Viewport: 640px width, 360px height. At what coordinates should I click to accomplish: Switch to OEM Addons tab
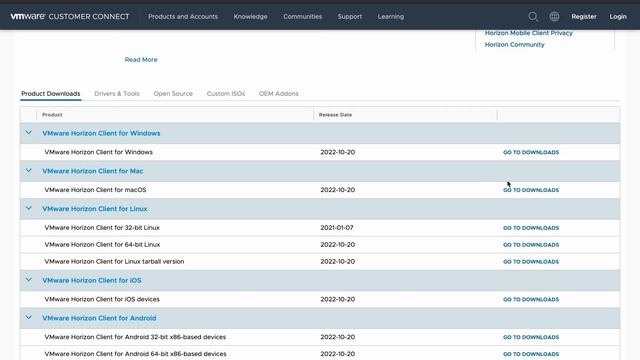pos(278,93)
